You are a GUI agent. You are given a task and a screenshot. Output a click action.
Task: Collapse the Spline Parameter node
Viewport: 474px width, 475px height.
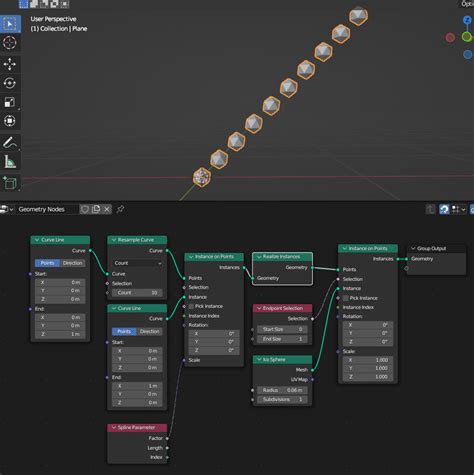[x=114, y=427]
